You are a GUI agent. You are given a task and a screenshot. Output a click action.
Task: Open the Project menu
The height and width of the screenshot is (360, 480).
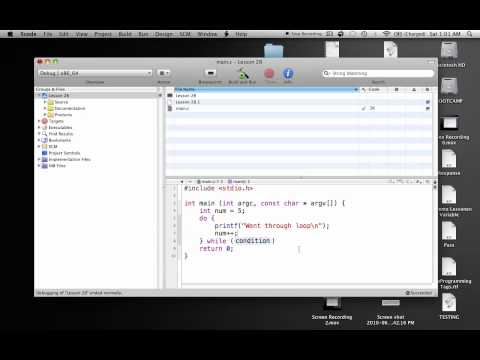[103, 34]
